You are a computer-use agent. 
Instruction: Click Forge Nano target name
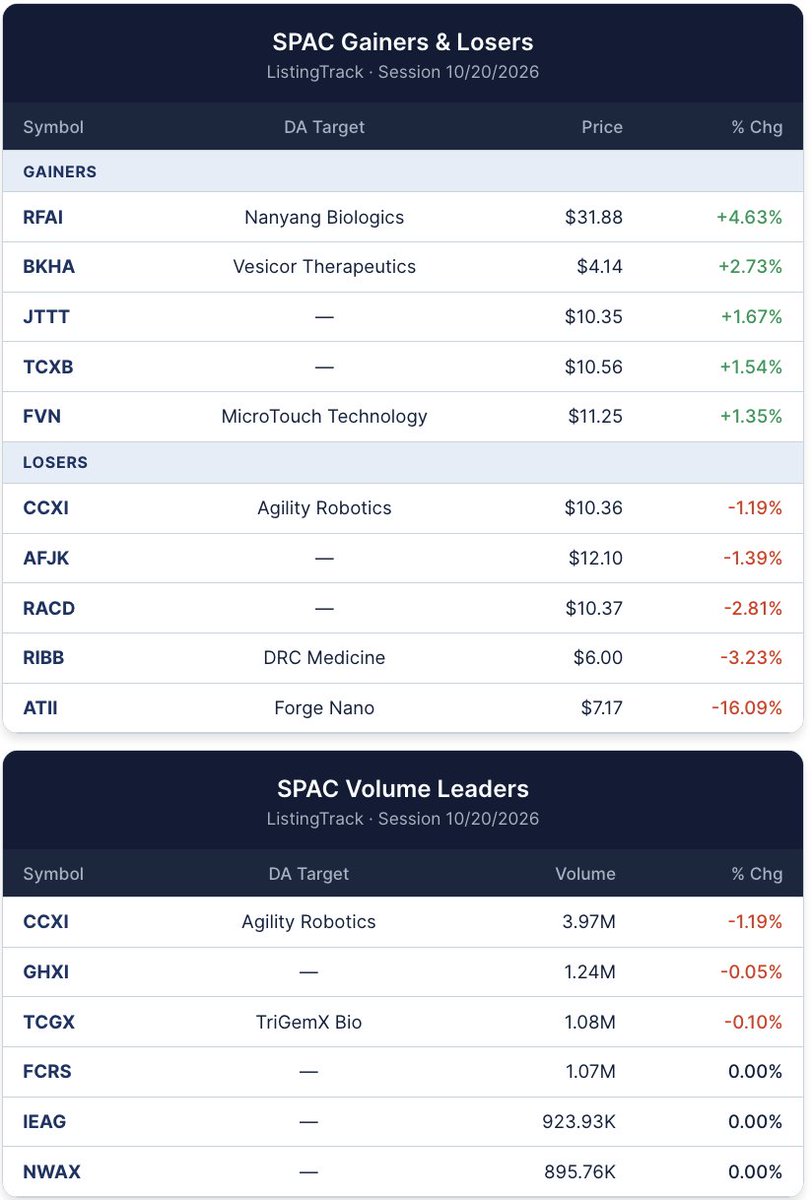pyautogui.click(x=324, y=708)
